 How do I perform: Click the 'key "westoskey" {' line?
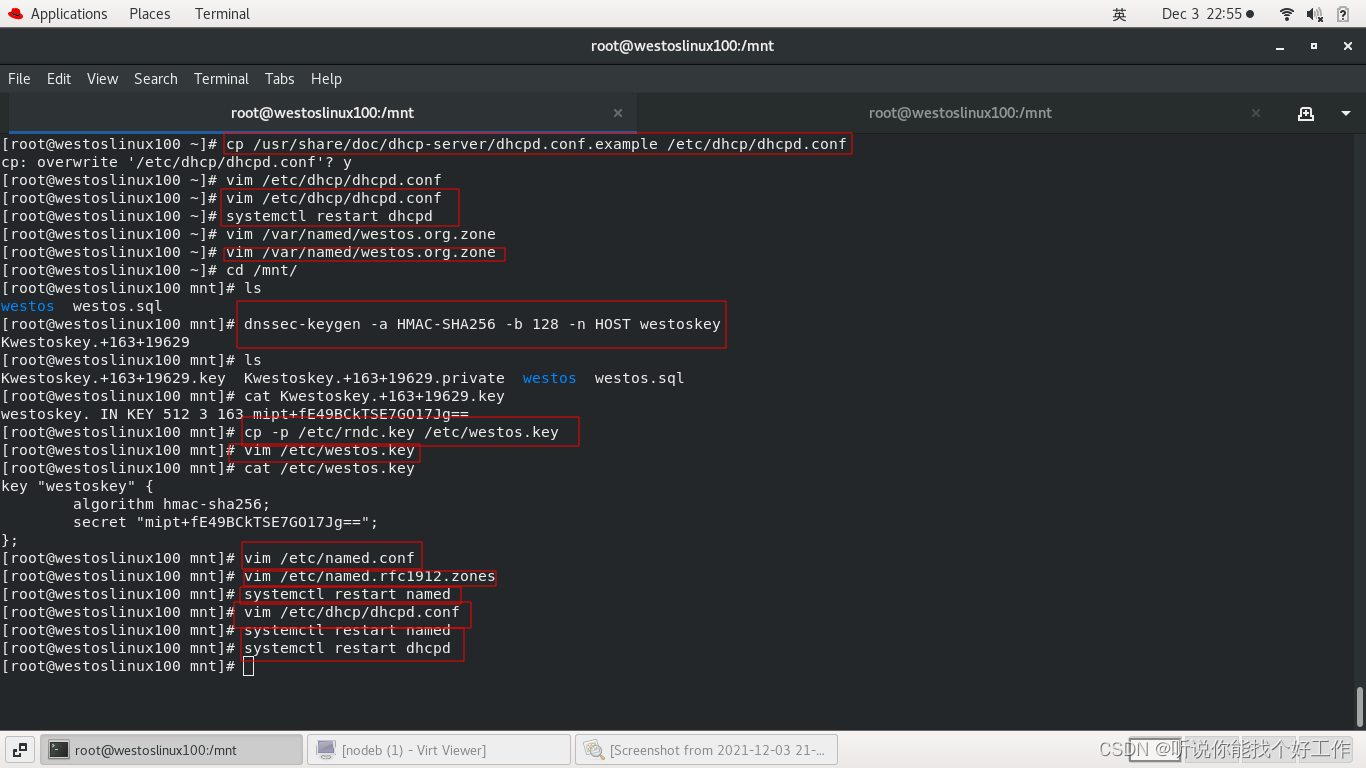pos(77,486)
